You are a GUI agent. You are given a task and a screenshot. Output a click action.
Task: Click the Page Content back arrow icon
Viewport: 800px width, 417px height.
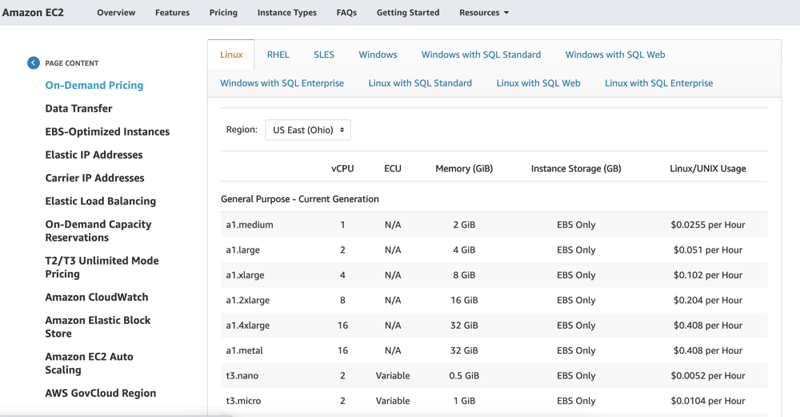33,63
